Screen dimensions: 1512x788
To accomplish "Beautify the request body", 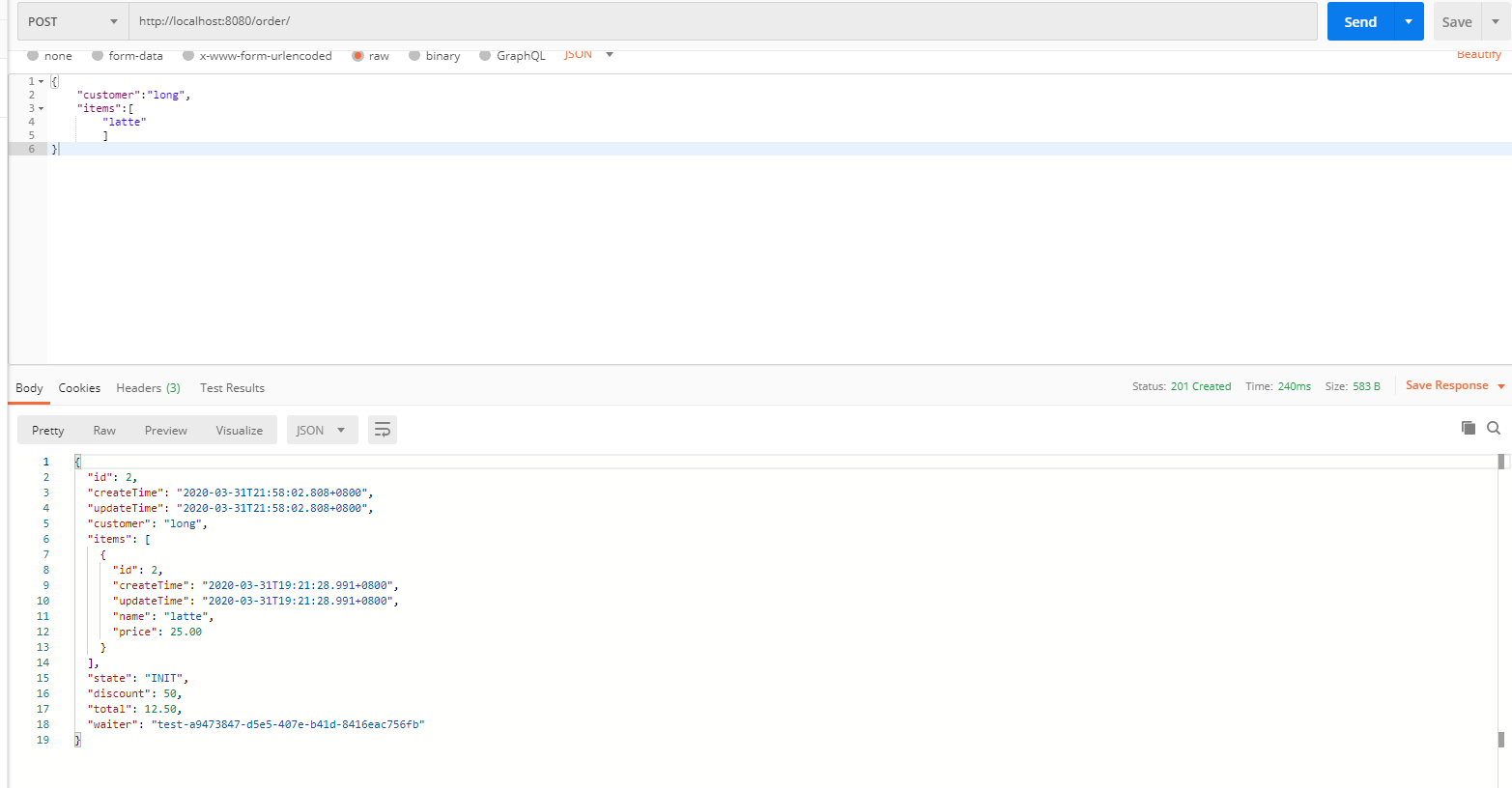I will 1479,55.
